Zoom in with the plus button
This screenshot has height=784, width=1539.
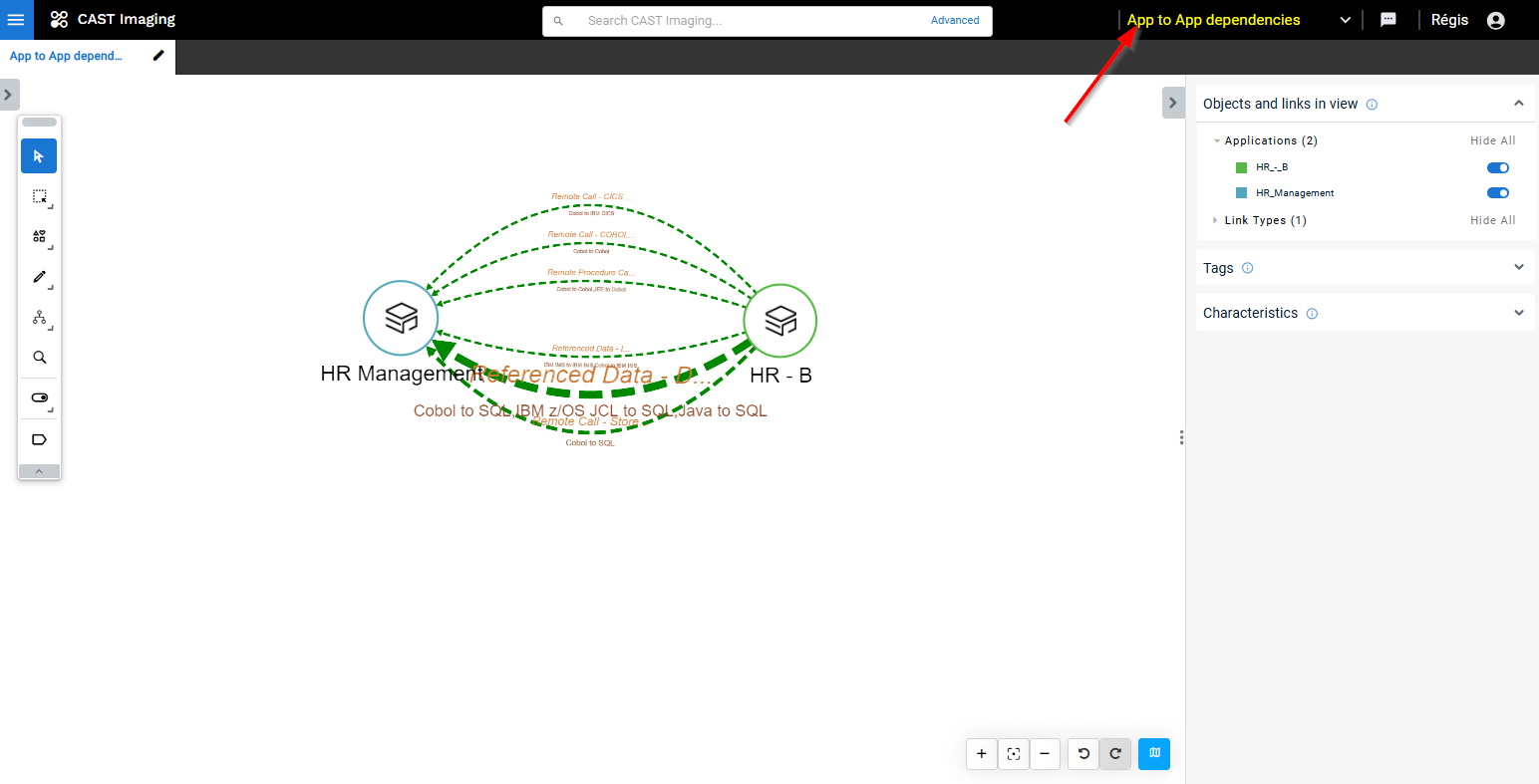click(982, 754)
